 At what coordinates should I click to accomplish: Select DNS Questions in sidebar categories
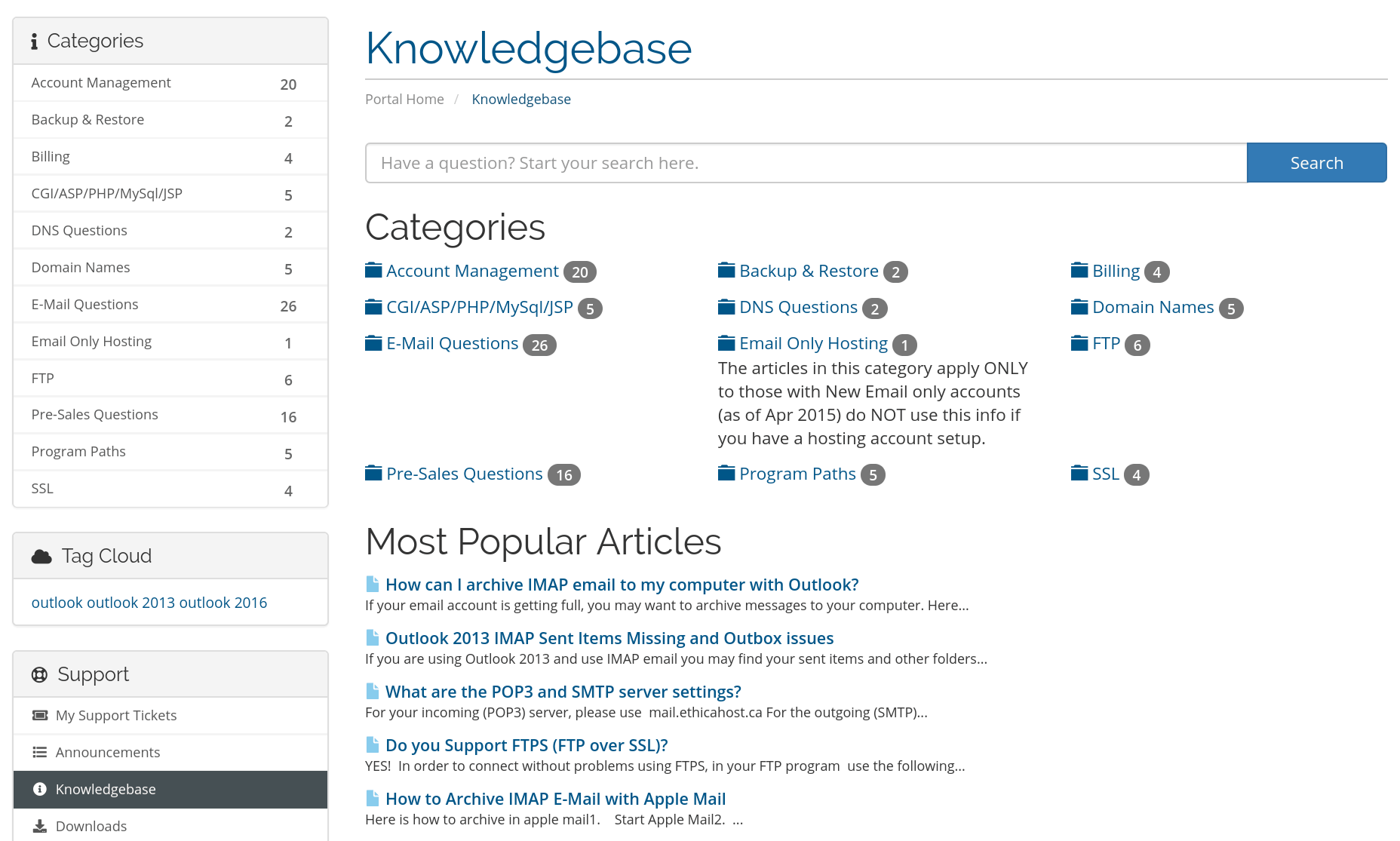point(170,231)
